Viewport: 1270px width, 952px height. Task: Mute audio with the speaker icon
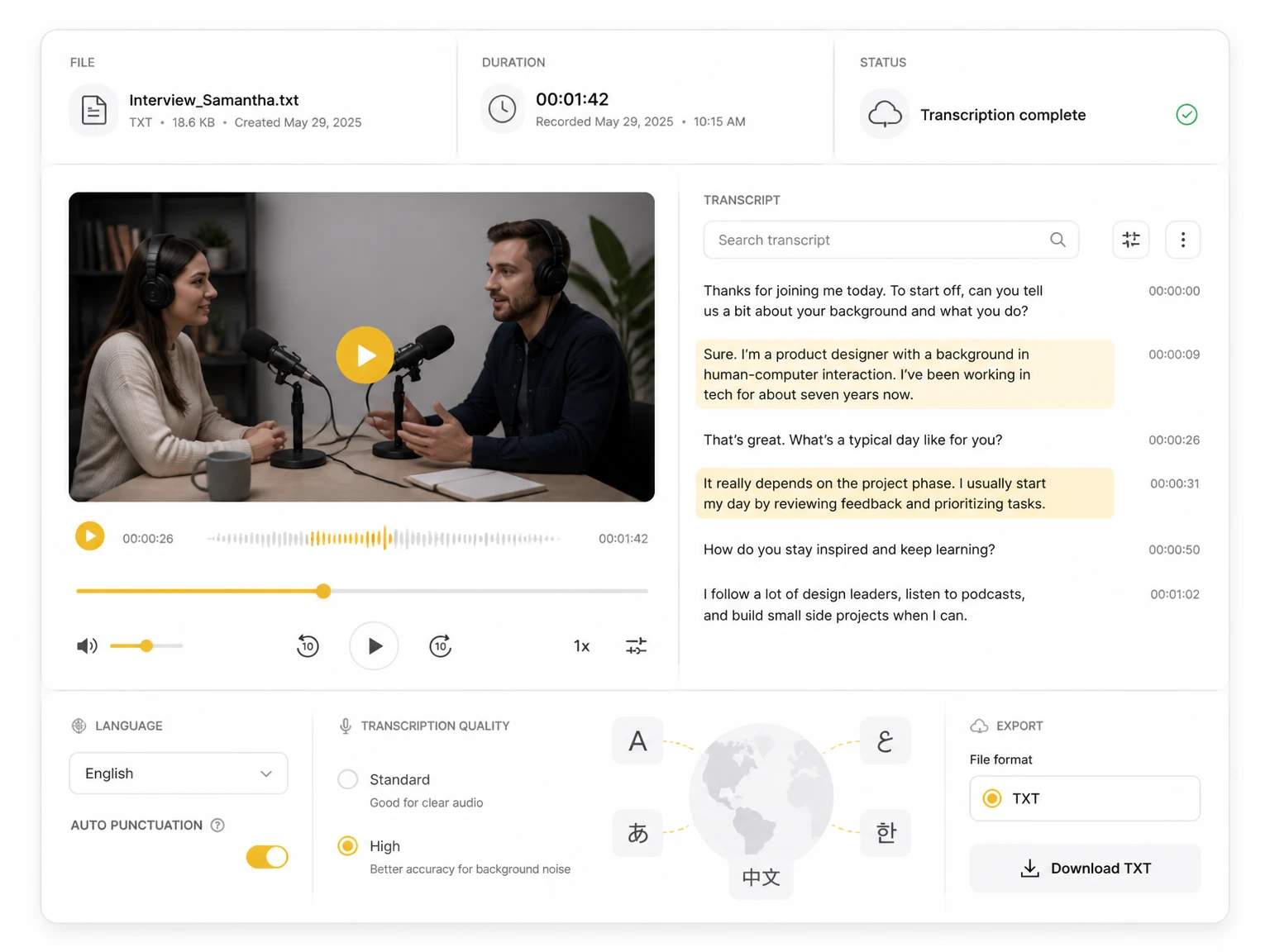pos(87,645)
